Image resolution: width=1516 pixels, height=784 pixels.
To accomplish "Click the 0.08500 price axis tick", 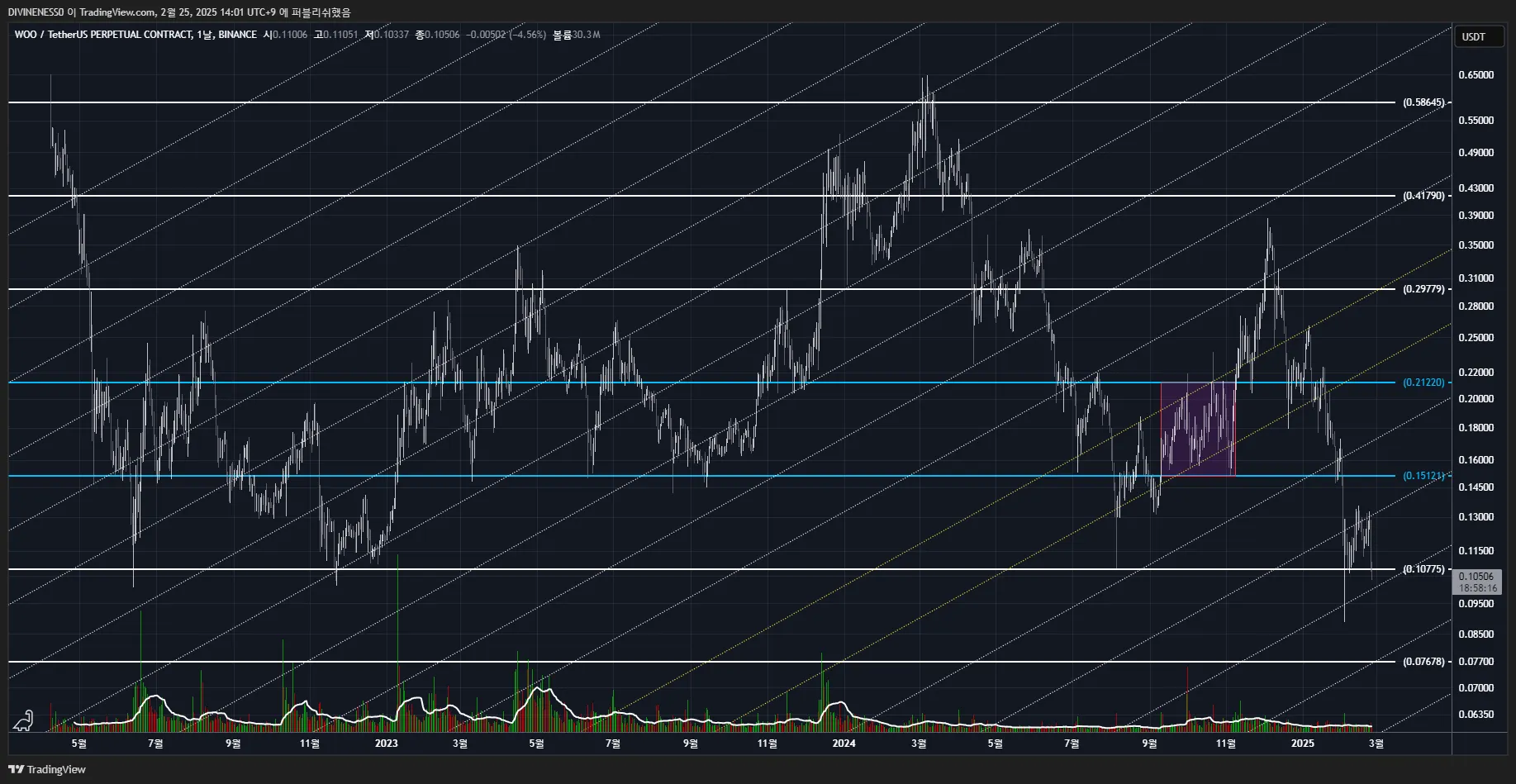I will [1476, 634].
